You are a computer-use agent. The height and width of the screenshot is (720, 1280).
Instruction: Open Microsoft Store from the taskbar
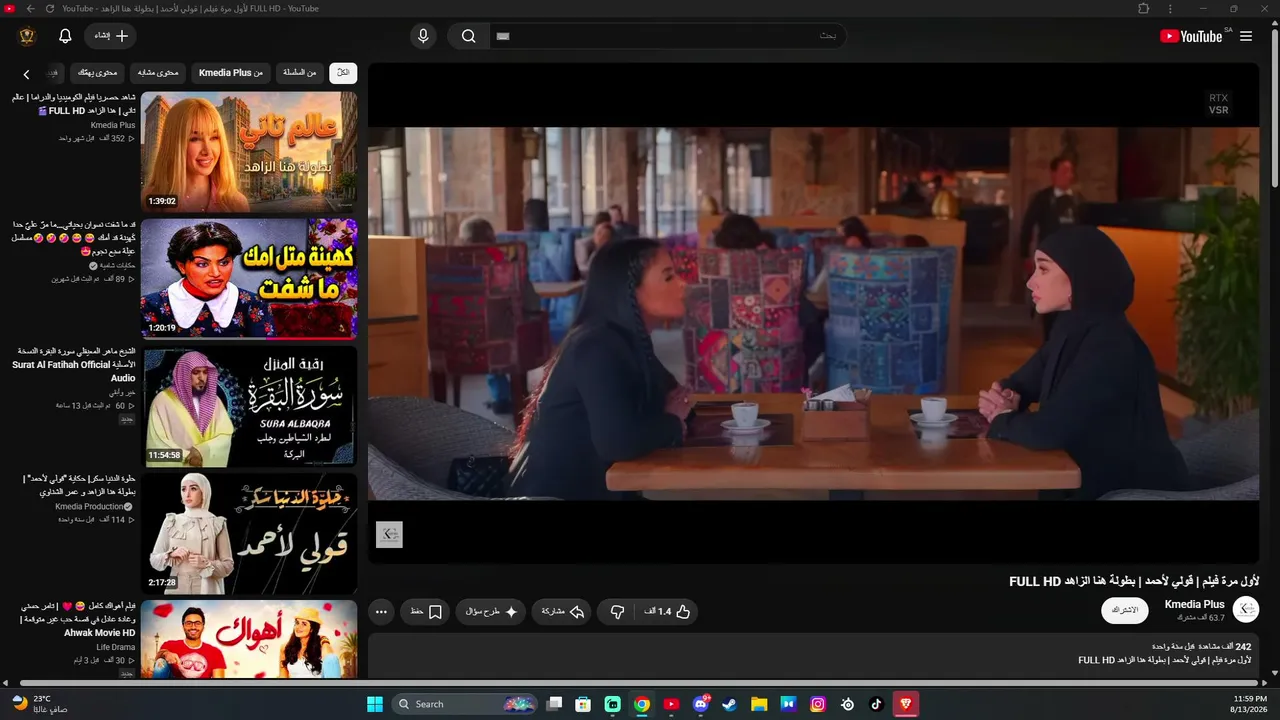coord(583,704)
